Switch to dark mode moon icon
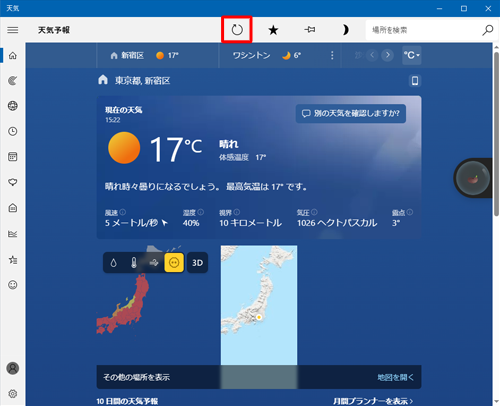Image resolution: width=500 pixels, height=406 pixels. click(346, 30)
